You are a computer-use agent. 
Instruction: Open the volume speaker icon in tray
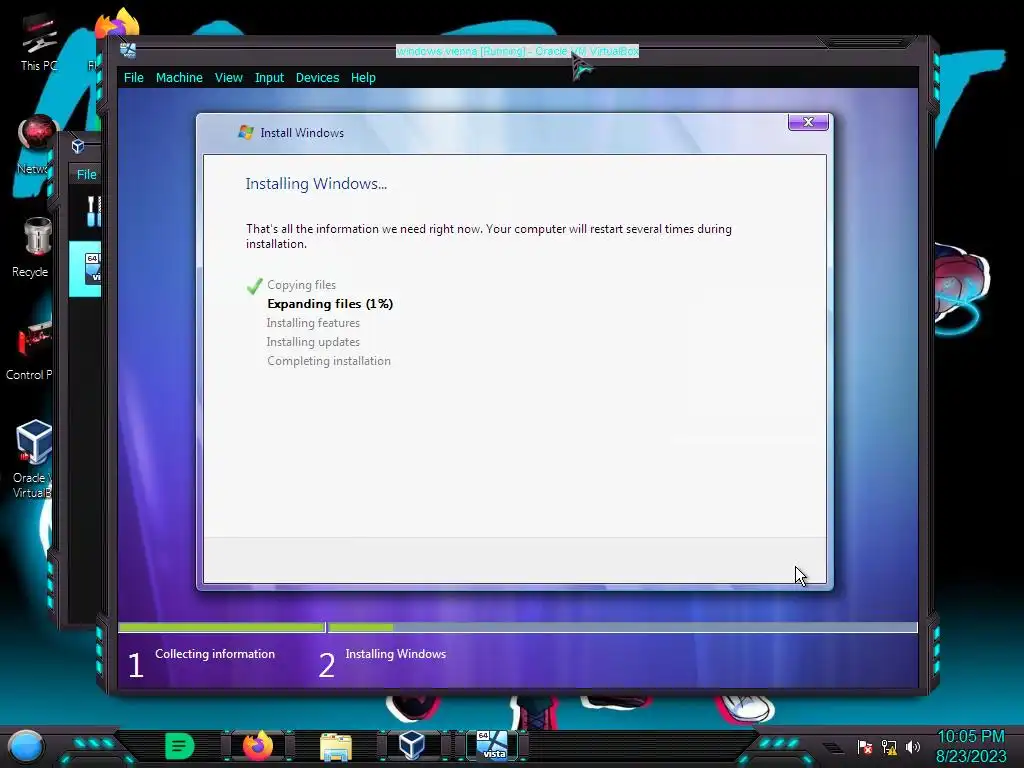point(913,746)
